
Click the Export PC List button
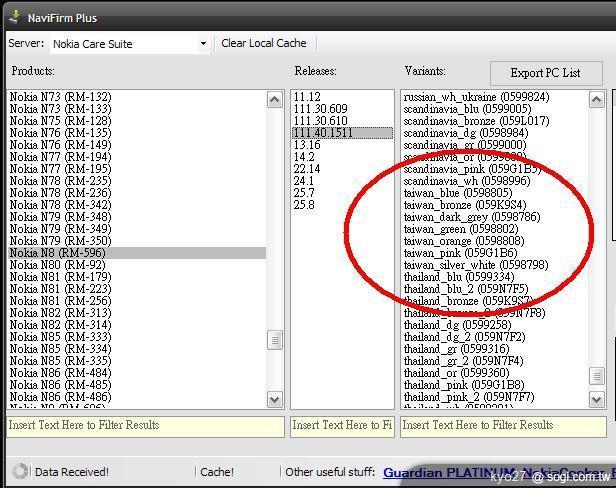pyautogui.click(x=546, y=73)
